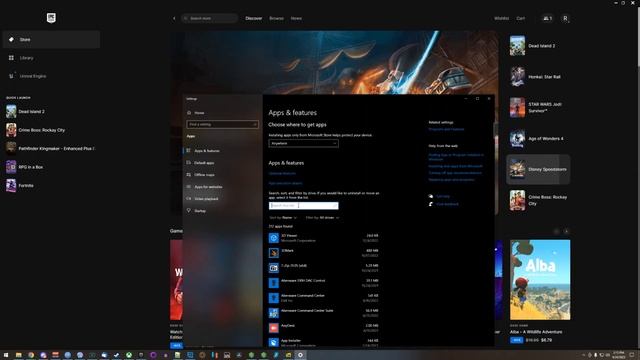
Task: Click Give feedback link in Settings
Action: pyautogui.click(x=447, y=204)
